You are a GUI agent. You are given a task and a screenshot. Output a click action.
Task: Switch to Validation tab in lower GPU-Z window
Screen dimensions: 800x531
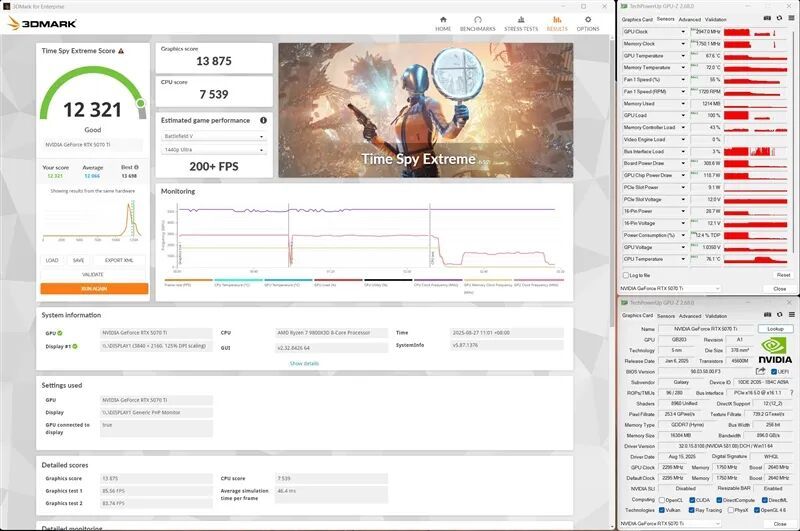[716, 316]
